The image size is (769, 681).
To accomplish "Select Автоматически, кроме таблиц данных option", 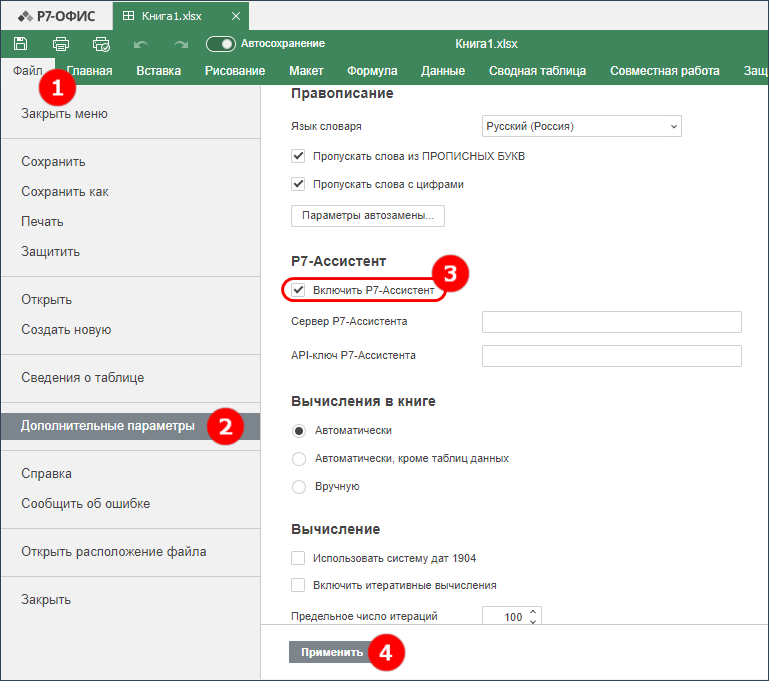I will click(299, 458).
